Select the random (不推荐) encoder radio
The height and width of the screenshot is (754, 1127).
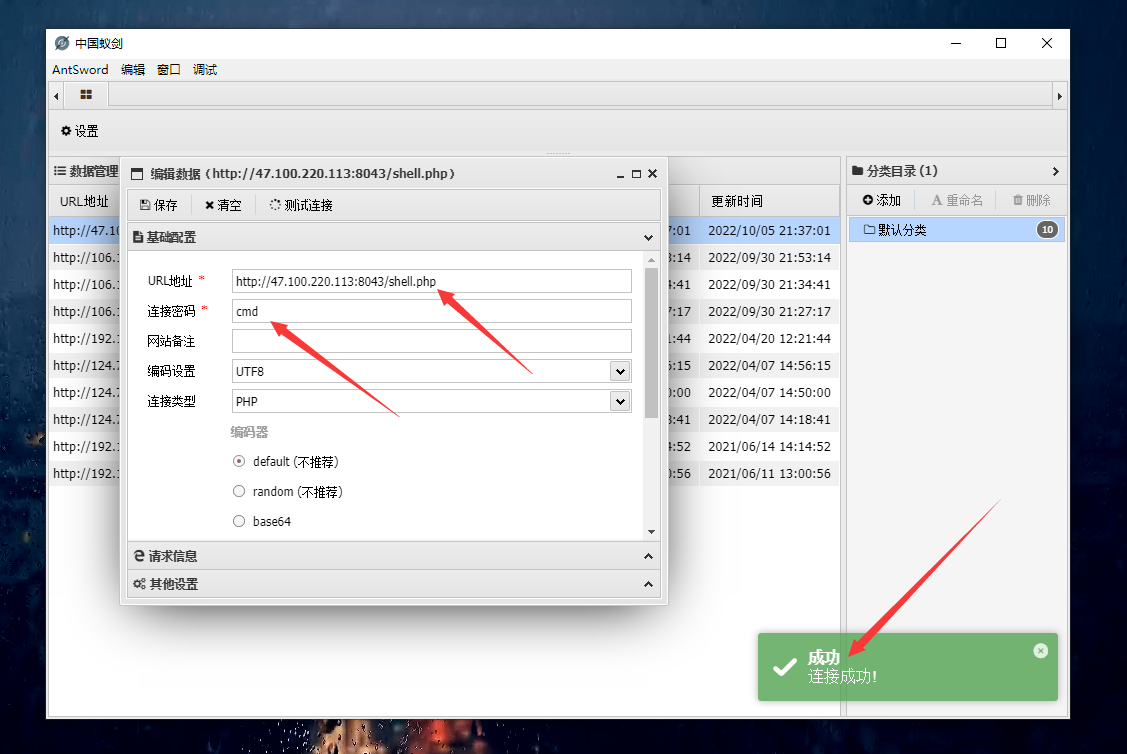click(239, 492)
